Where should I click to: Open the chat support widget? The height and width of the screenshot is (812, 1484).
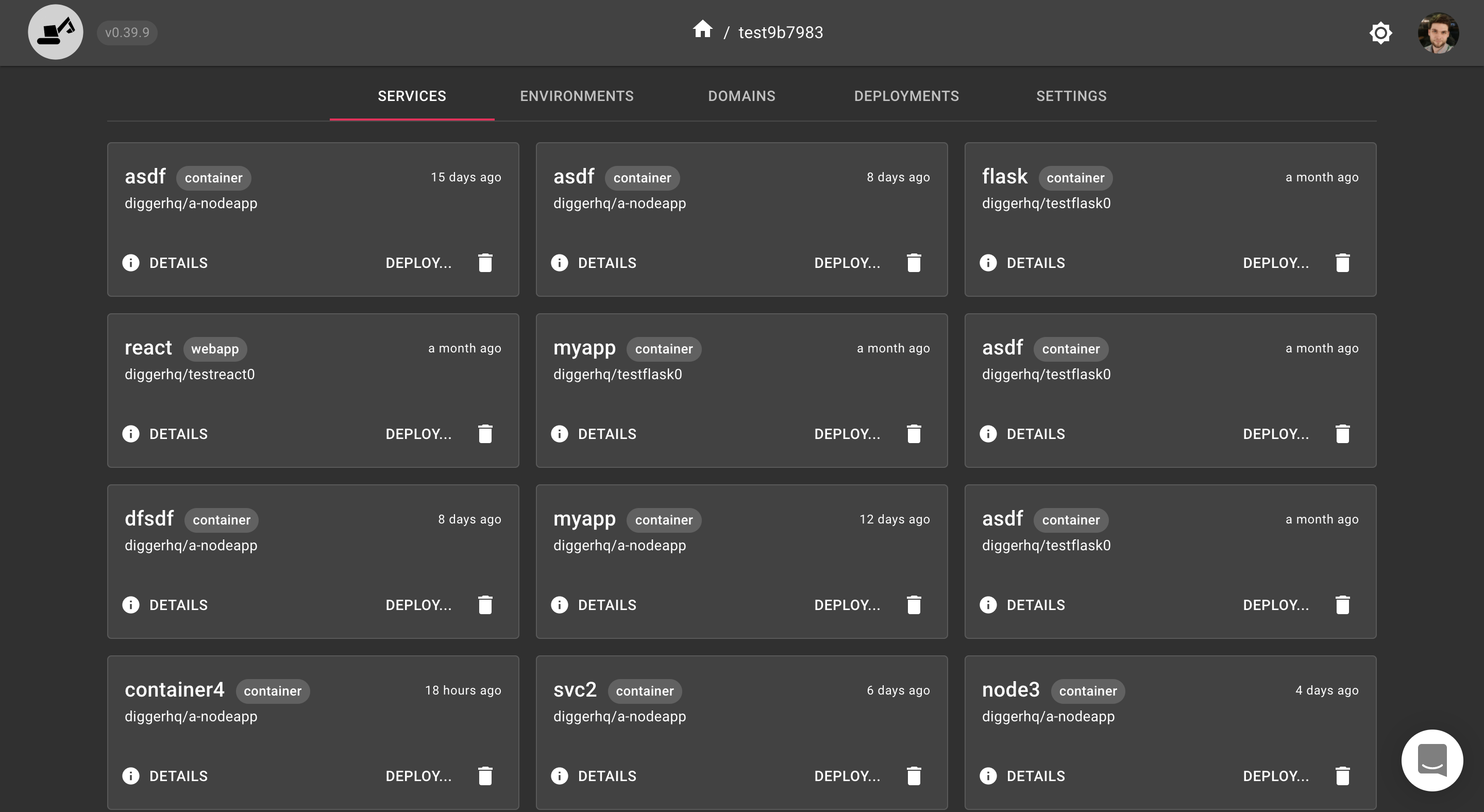pyautogui.click(x=1431, y=760)
